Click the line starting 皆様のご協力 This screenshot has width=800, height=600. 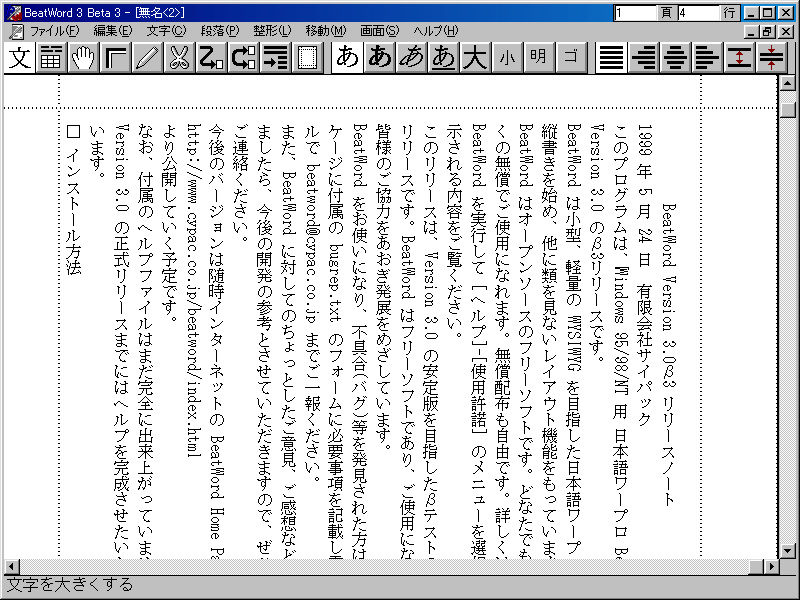coord(383,287)
